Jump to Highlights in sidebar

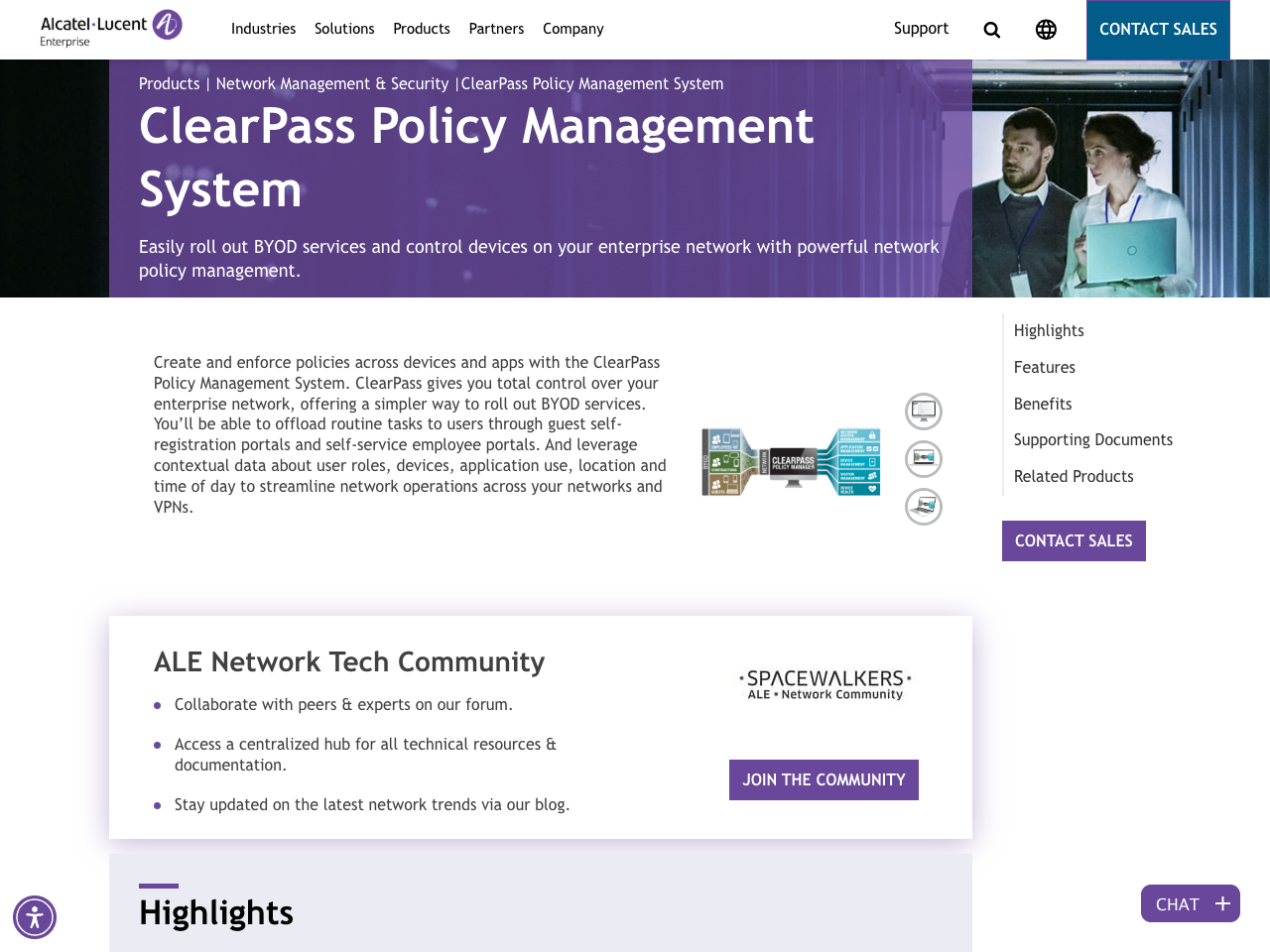click(1049, 330)
